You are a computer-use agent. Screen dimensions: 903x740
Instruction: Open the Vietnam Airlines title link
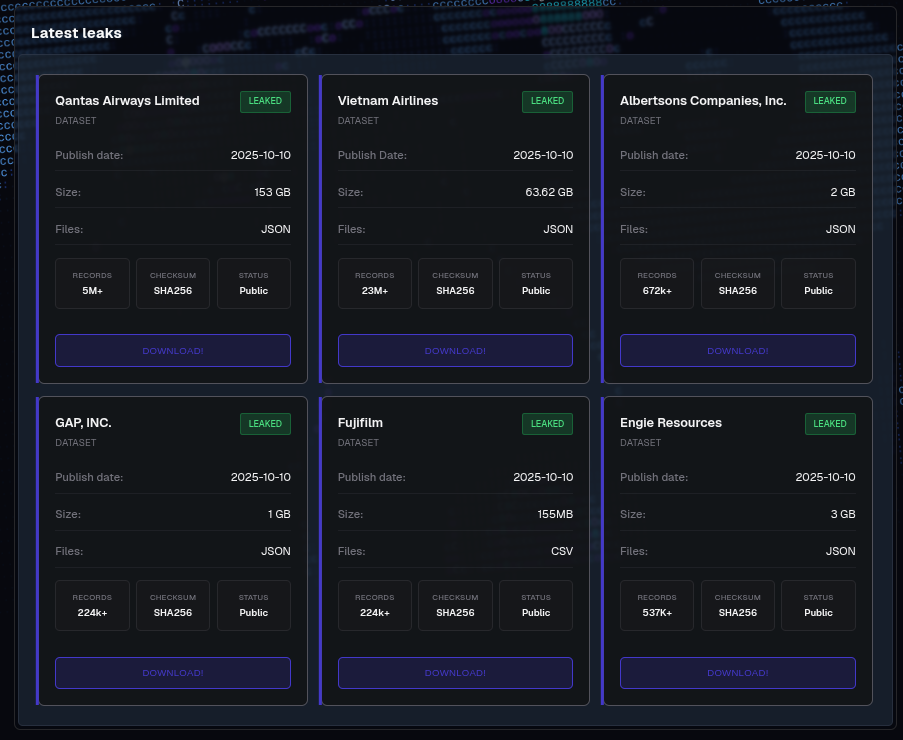coord(388,101)
